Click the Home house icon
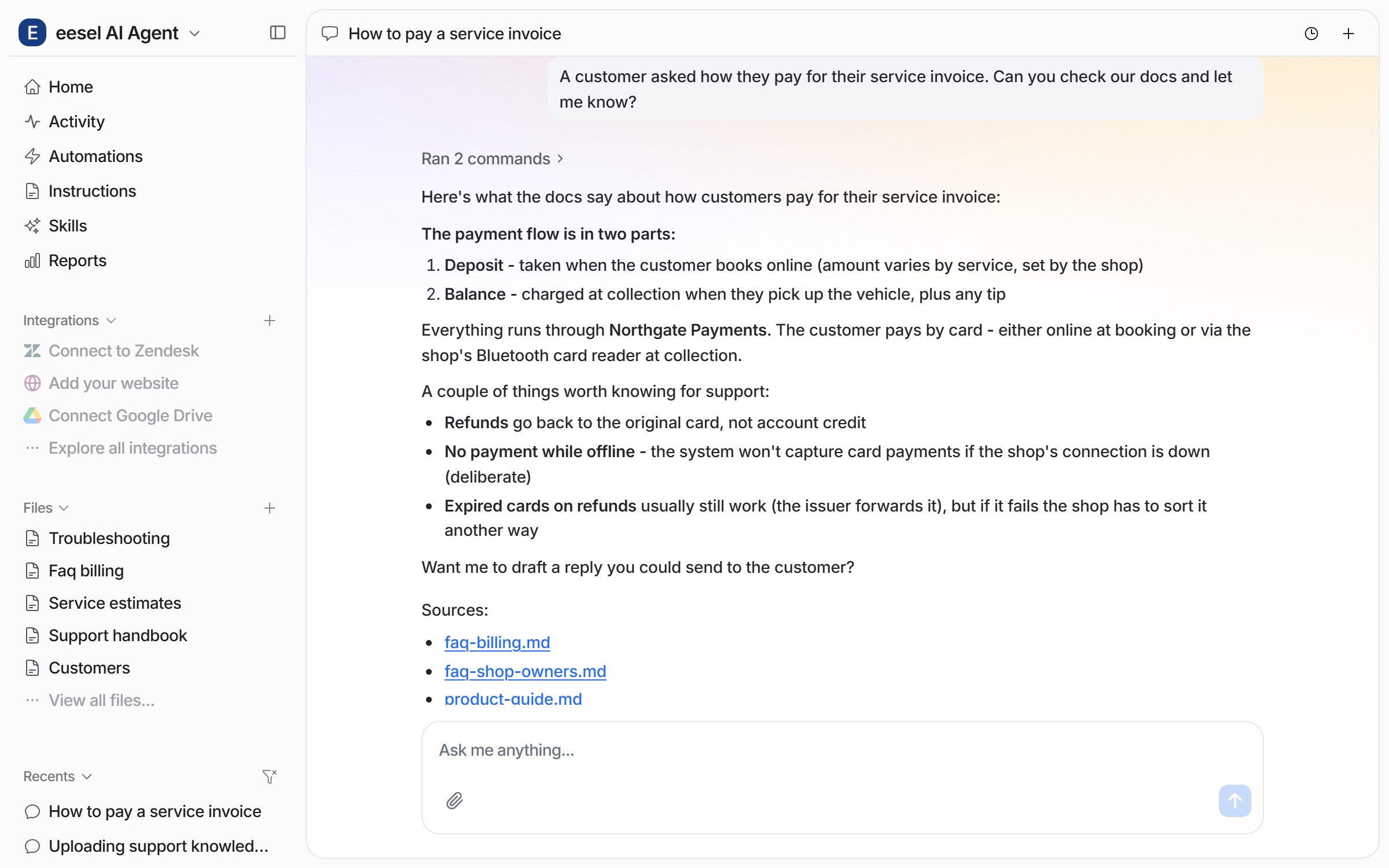This screenshot has height=868, width=1389. point(32,87)
